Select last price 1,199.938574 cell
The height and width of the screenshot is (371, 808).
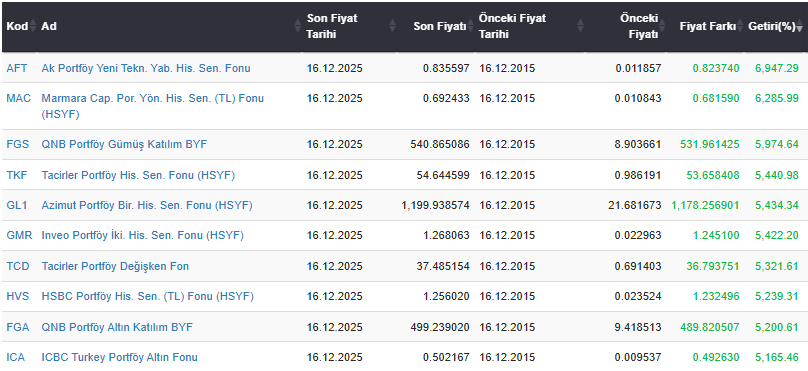pyautogui.click(x=436, y=205)
